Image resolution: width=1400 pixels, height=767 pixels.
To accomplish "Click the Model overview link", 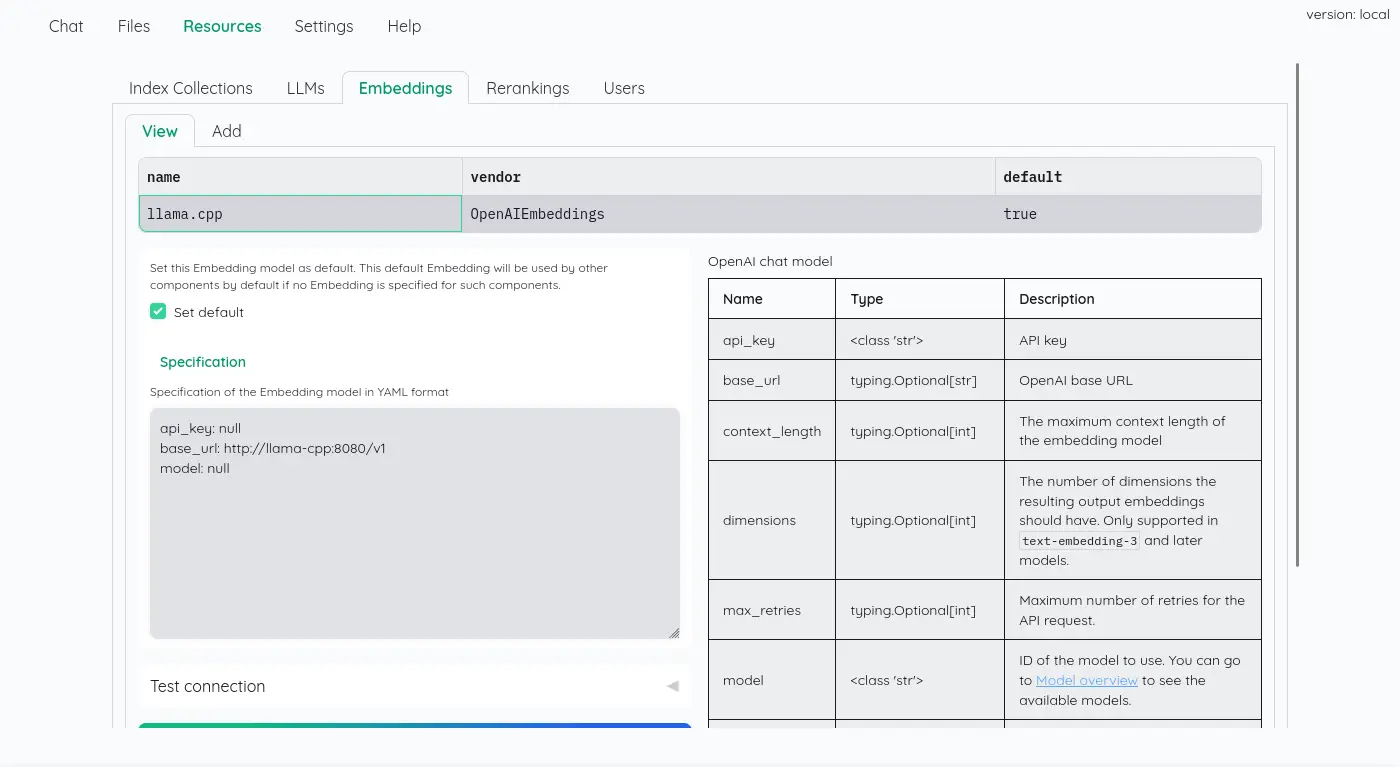I will [1086, 680].
